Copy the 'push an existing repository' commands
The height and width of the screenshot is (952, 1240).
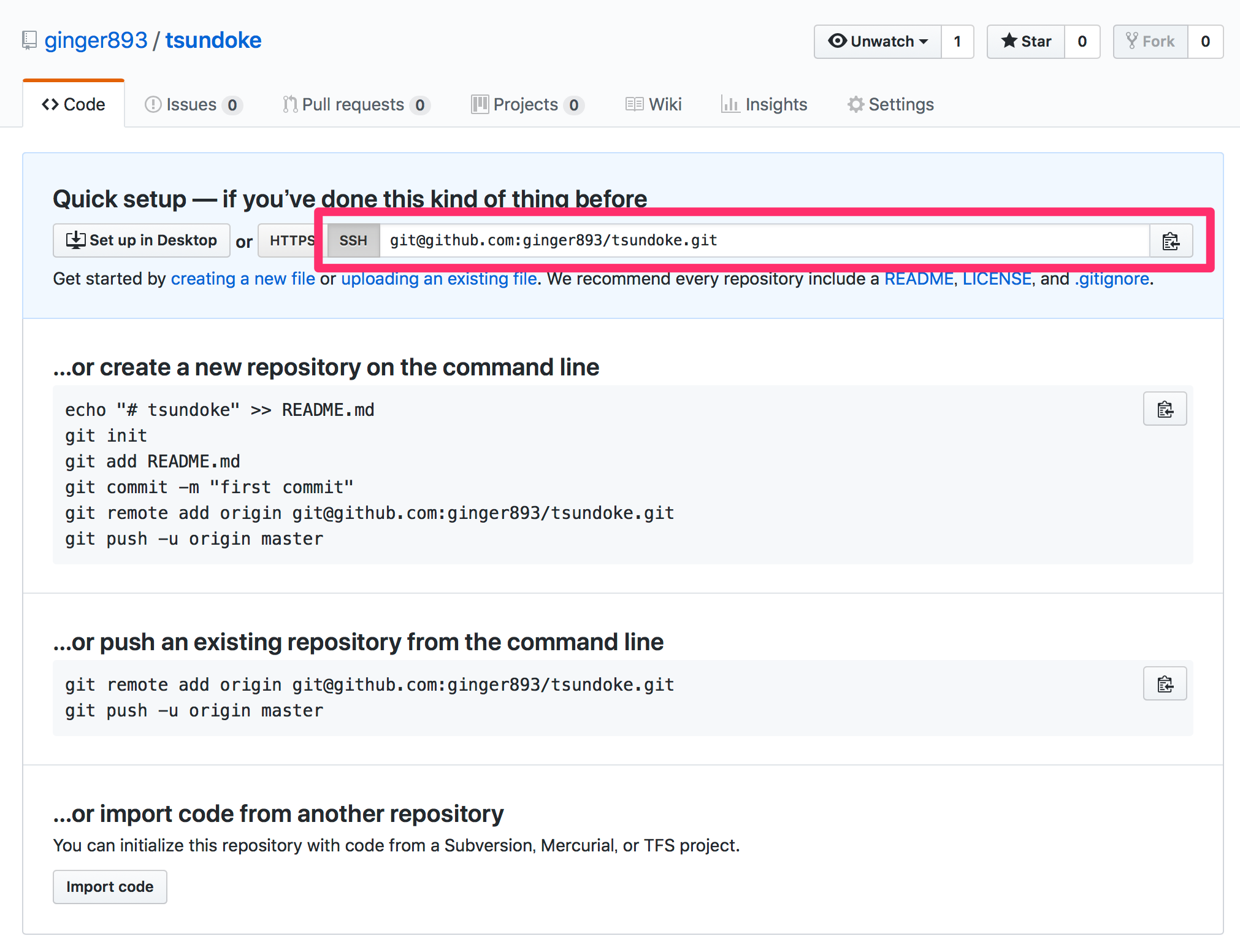pyautogui.click(x=1165, y=683)
